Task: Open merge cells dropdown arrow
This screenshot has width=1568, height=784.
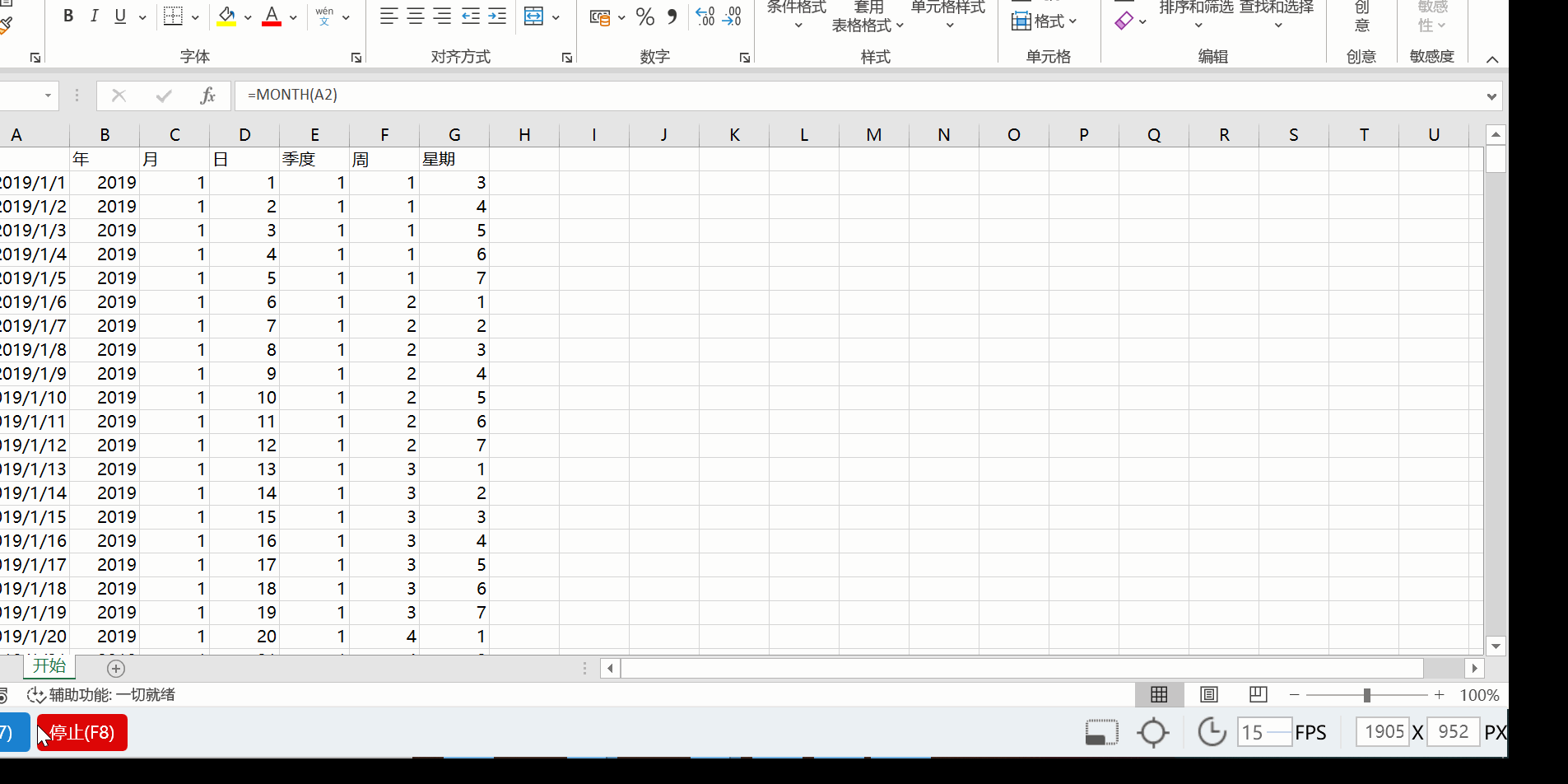Action: tap(556, 17)
